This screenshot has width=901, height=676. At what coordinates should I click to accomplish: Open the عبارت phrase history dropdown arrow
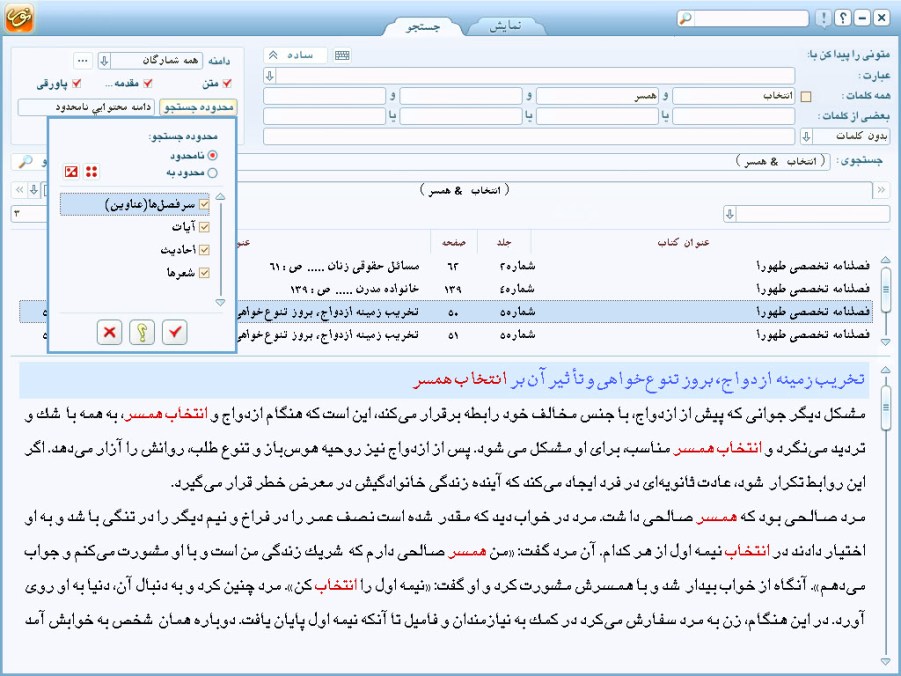pos(269,75)
